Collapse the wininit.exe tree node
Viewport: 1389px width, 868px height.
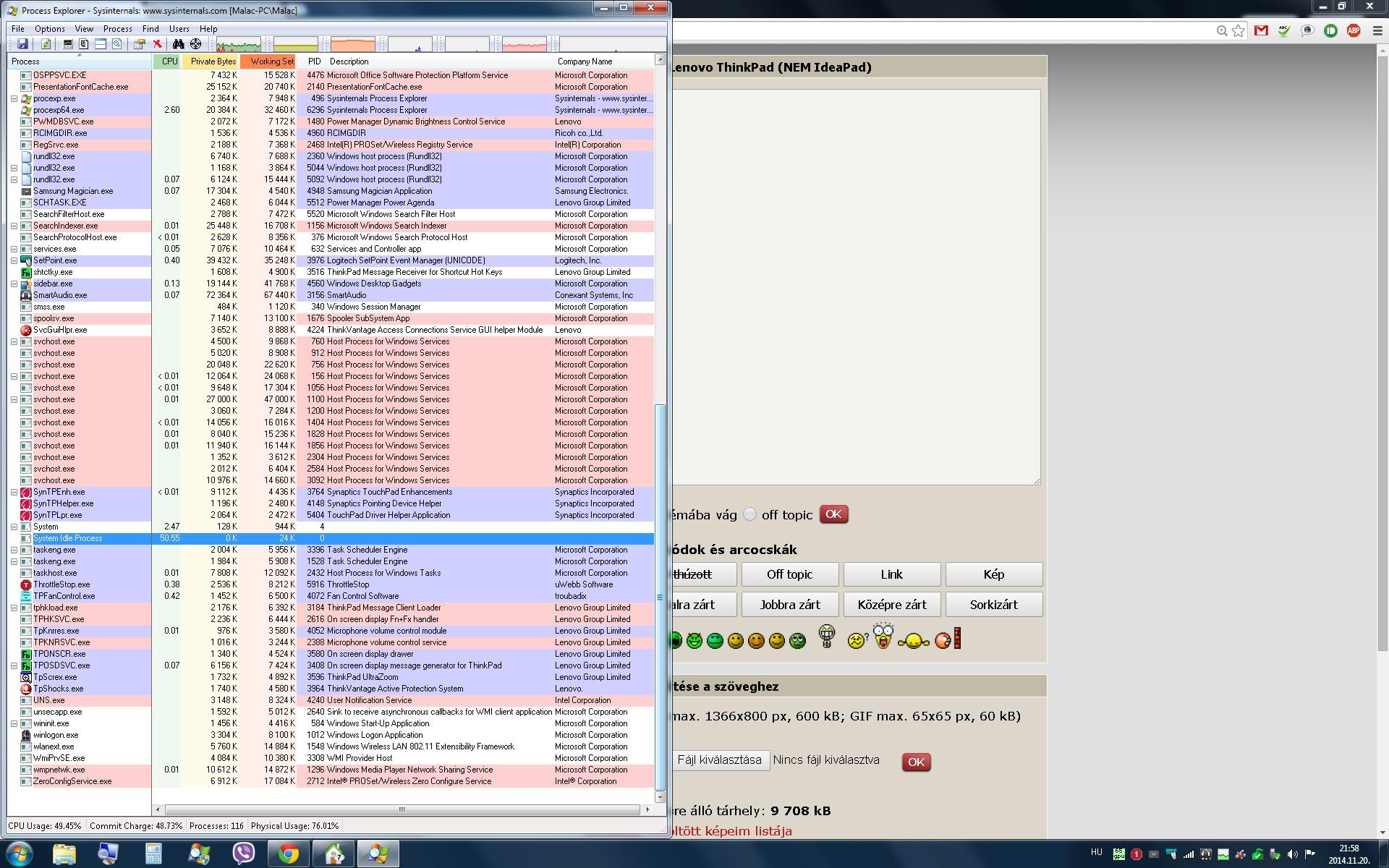click(x=14, y=723)
